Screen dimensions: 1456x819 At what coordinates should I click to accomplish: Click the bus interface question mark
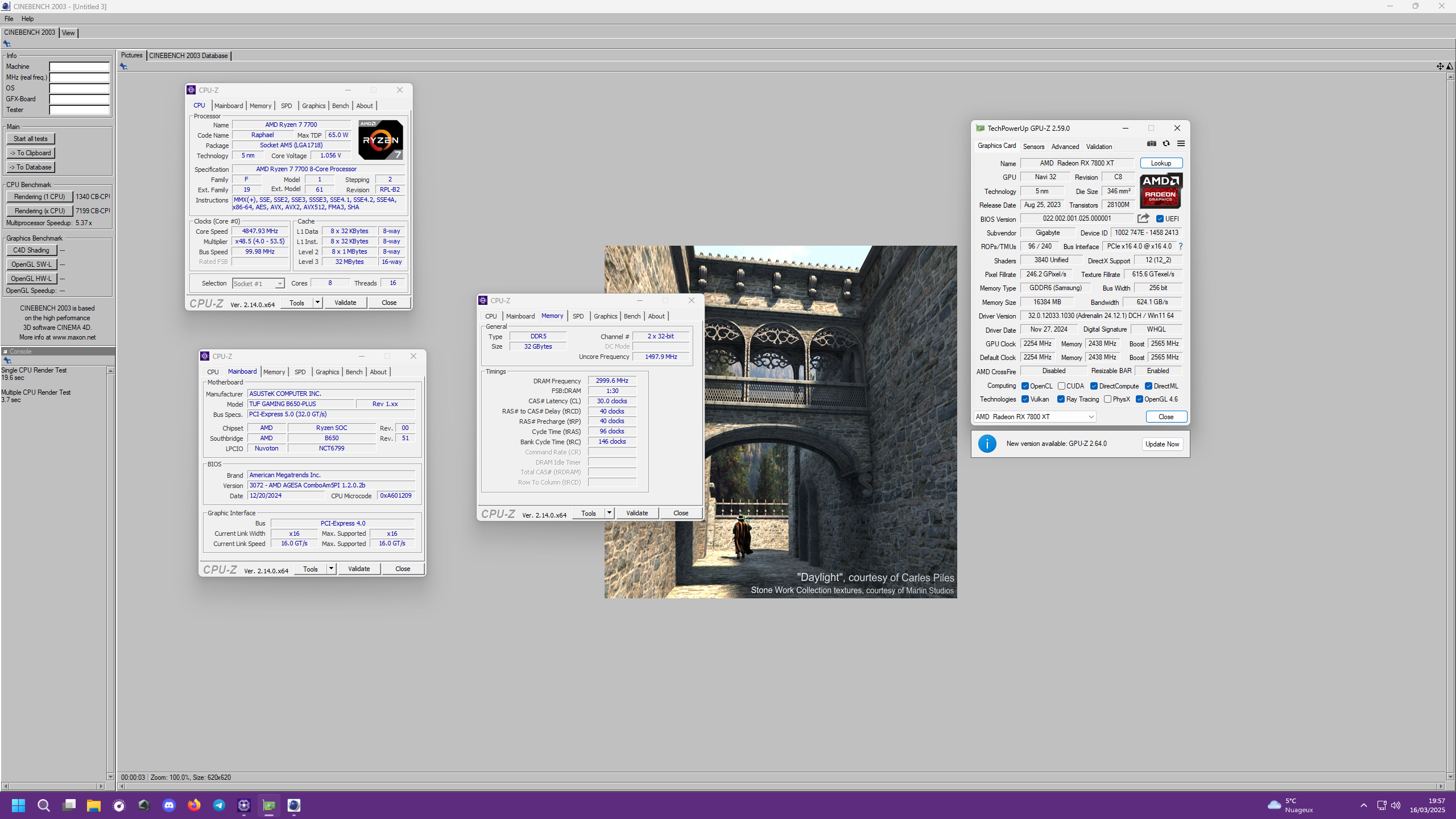coord(1181,246)
